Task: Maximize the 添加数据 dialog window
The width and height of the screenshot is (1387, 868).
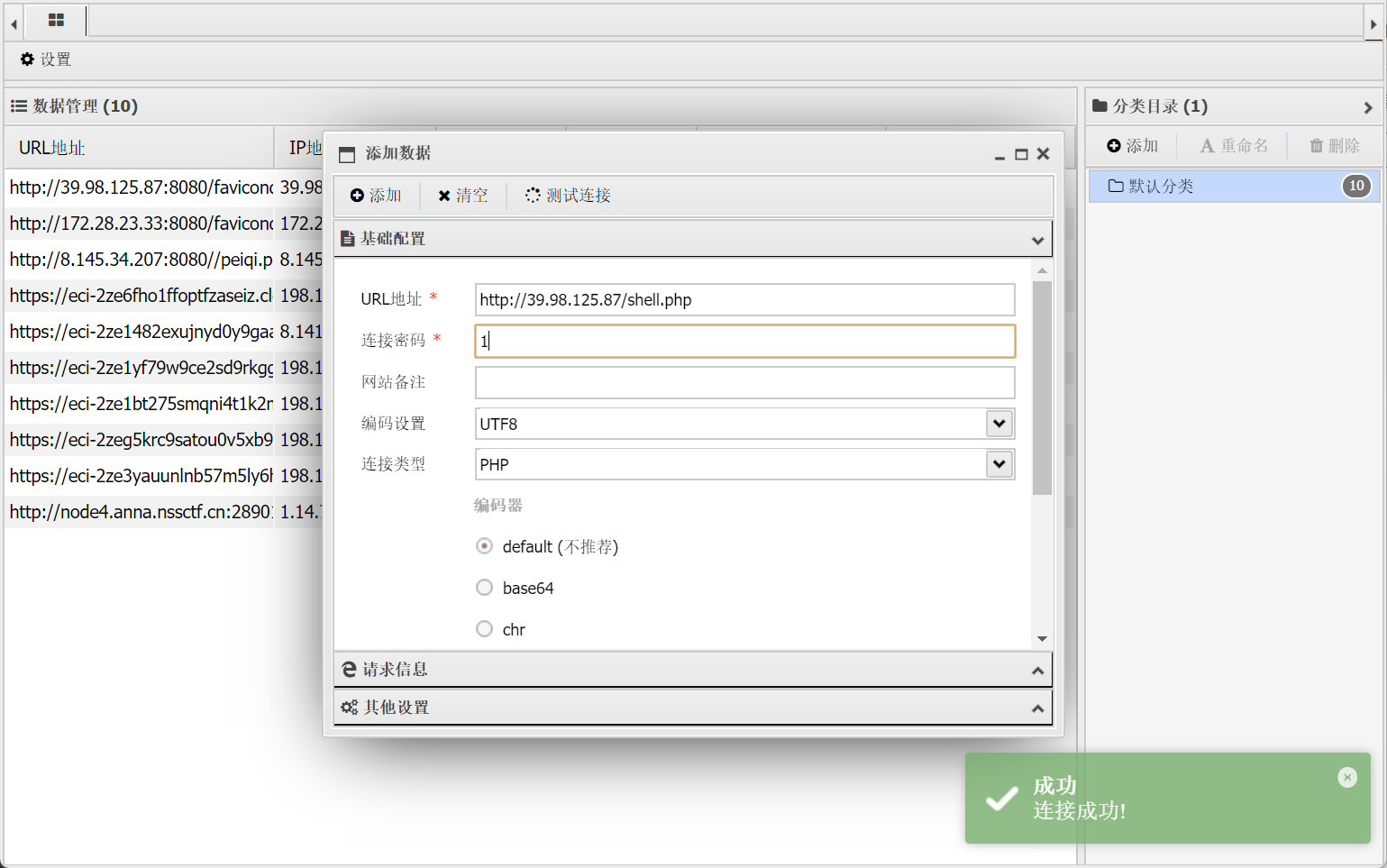Action: tap(1021, 154)
